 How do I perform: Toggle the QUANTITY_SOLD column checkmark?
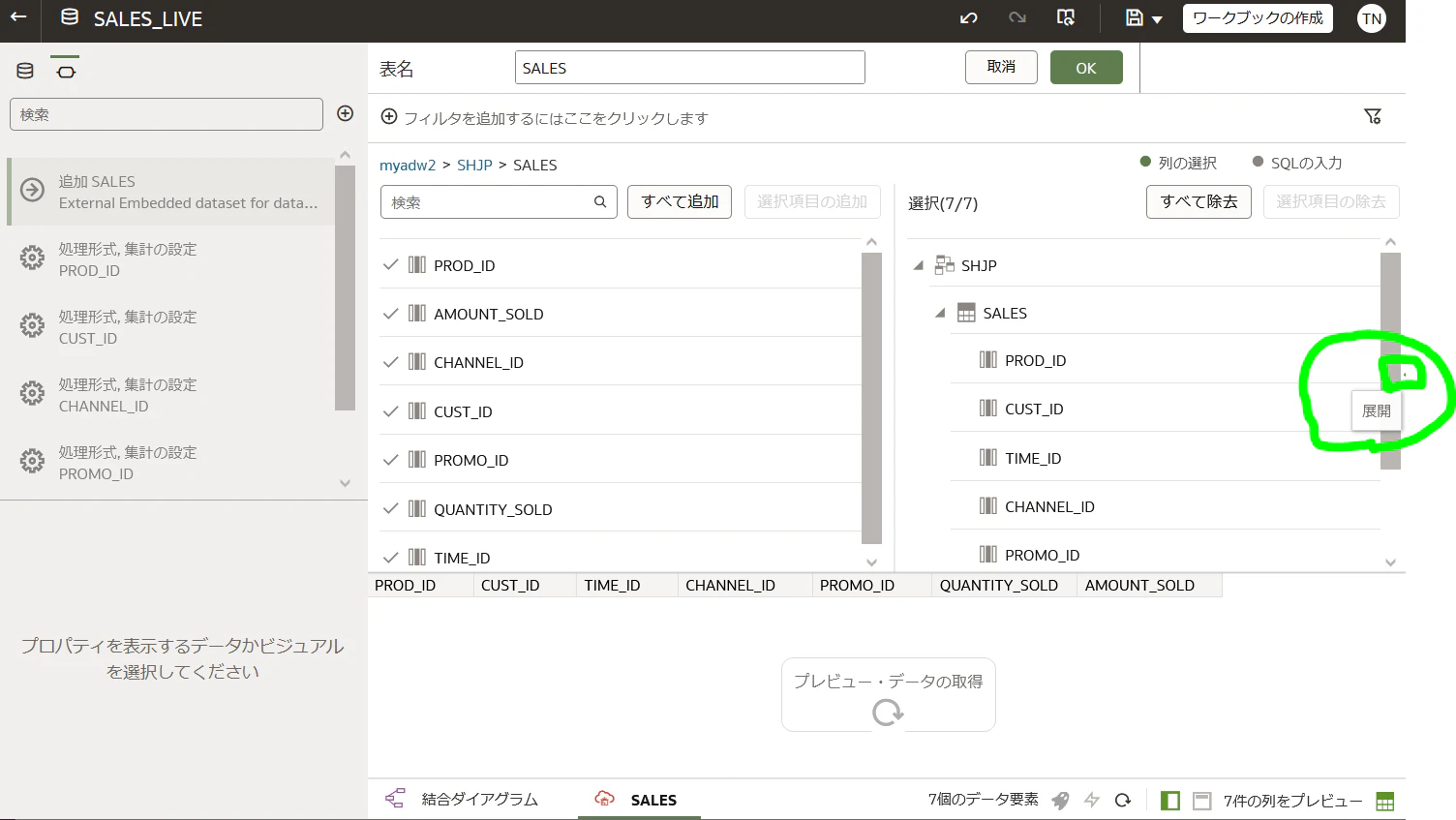(390, 508)
